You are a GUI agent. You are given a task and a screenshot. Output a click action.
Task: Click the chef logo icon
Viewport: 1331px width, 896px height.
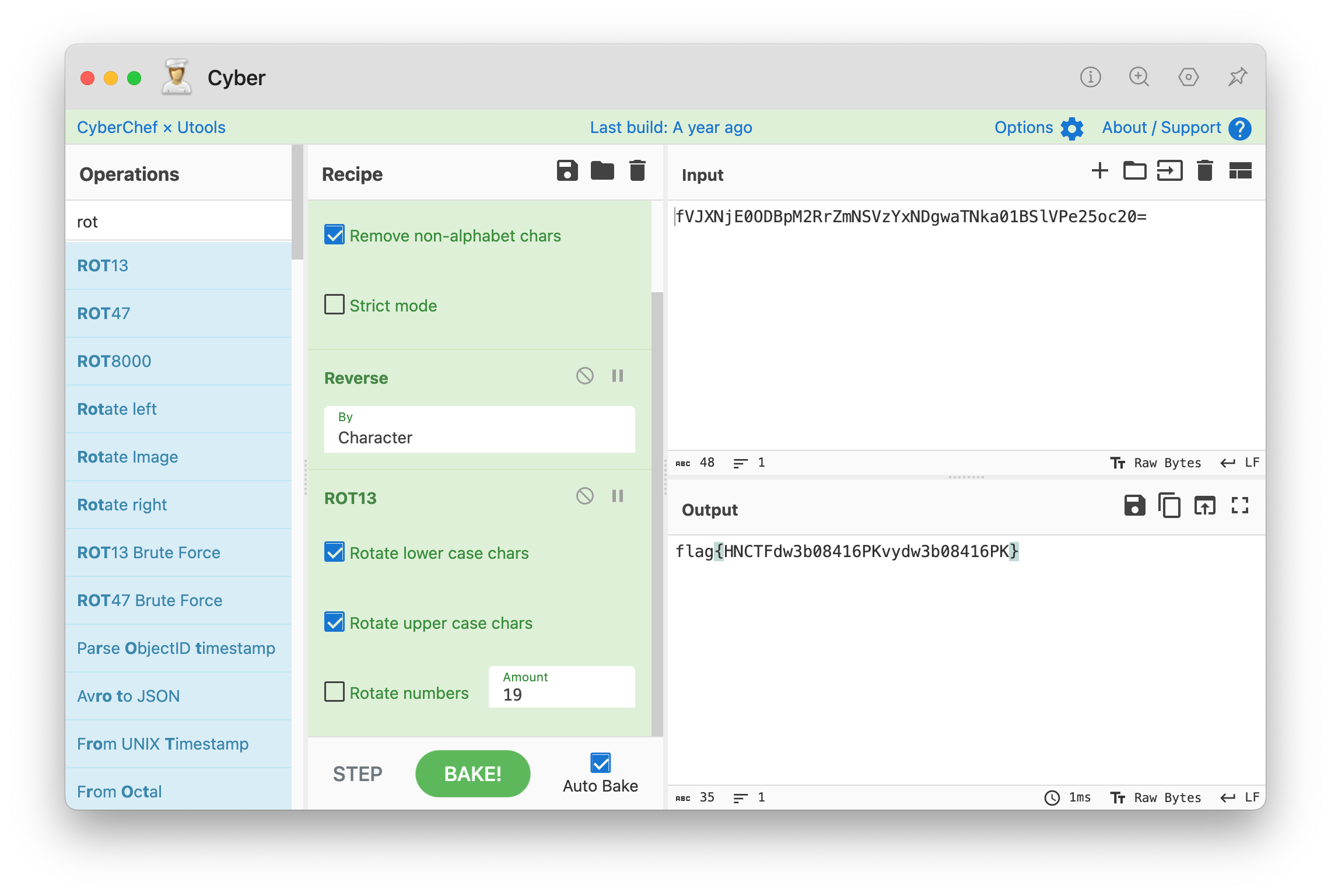[176, 76]
